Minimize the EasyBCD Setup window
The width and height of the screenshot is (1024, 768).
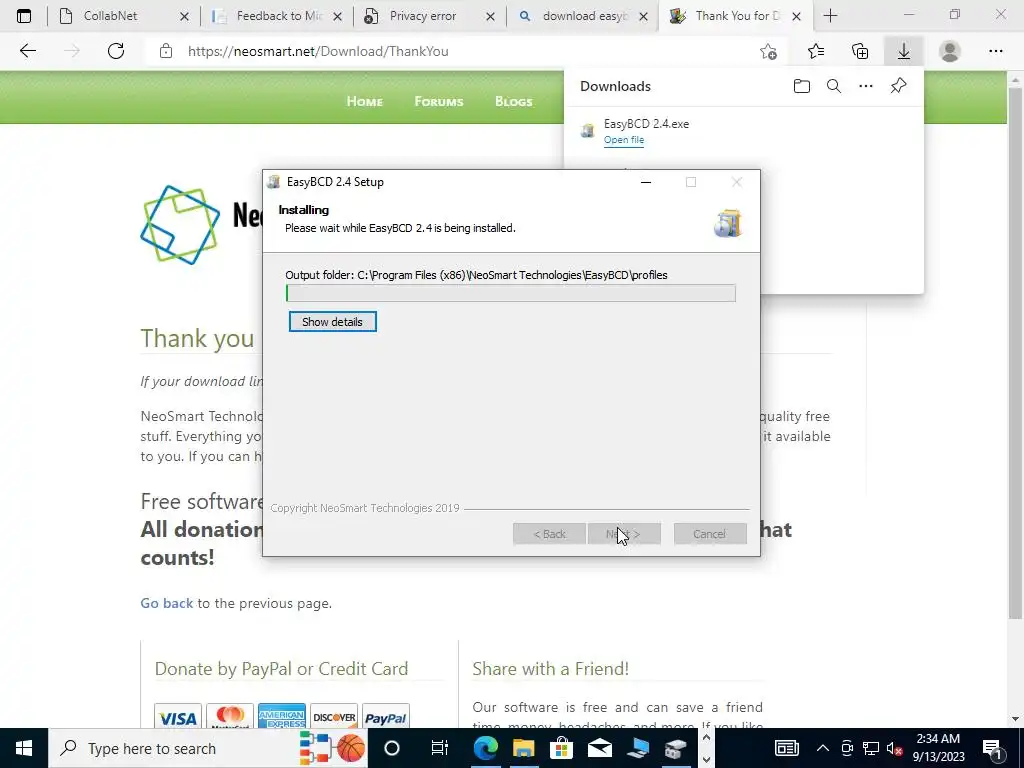[646, 182]
